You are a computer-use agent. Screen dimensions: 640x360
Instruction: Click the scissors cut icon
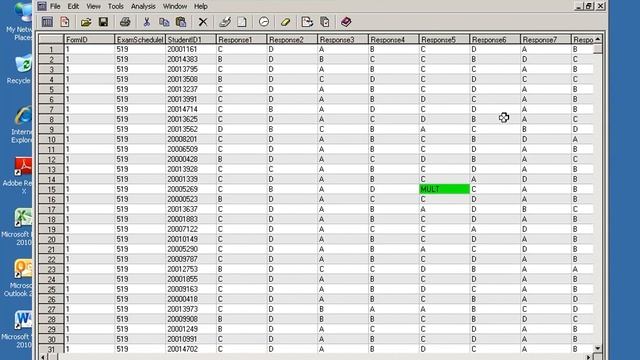(x=147, y=22)
